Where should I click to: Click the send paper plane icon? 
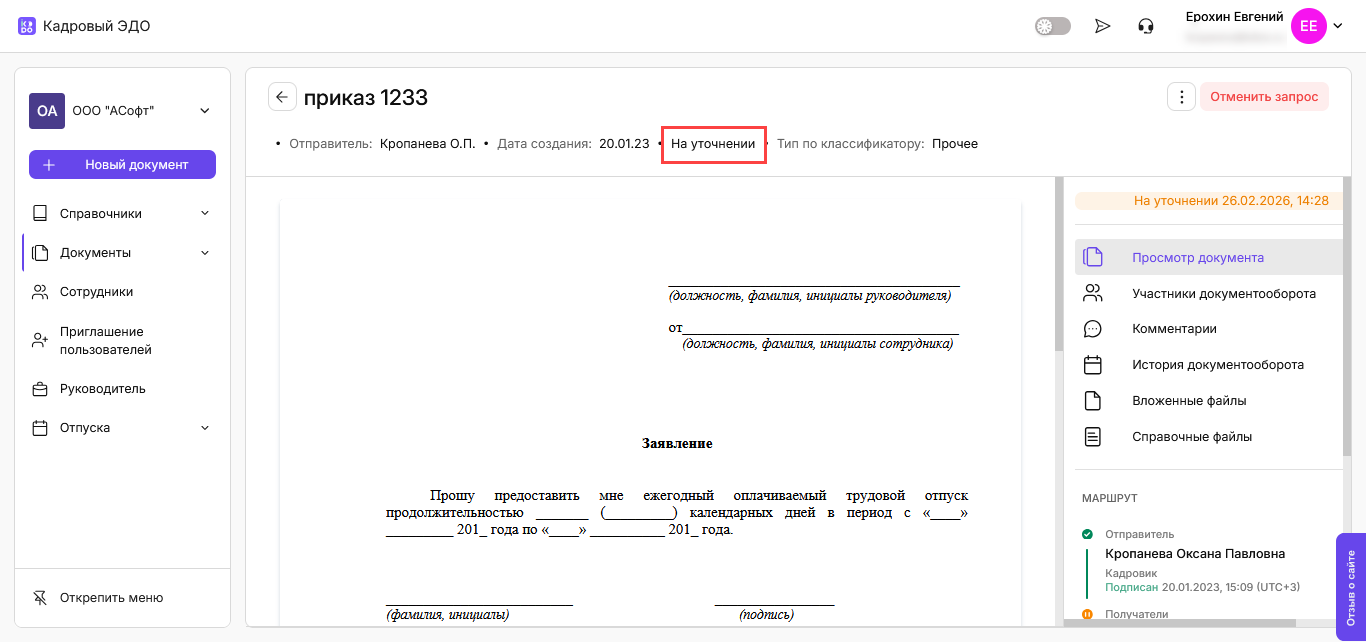point(1103,26)
